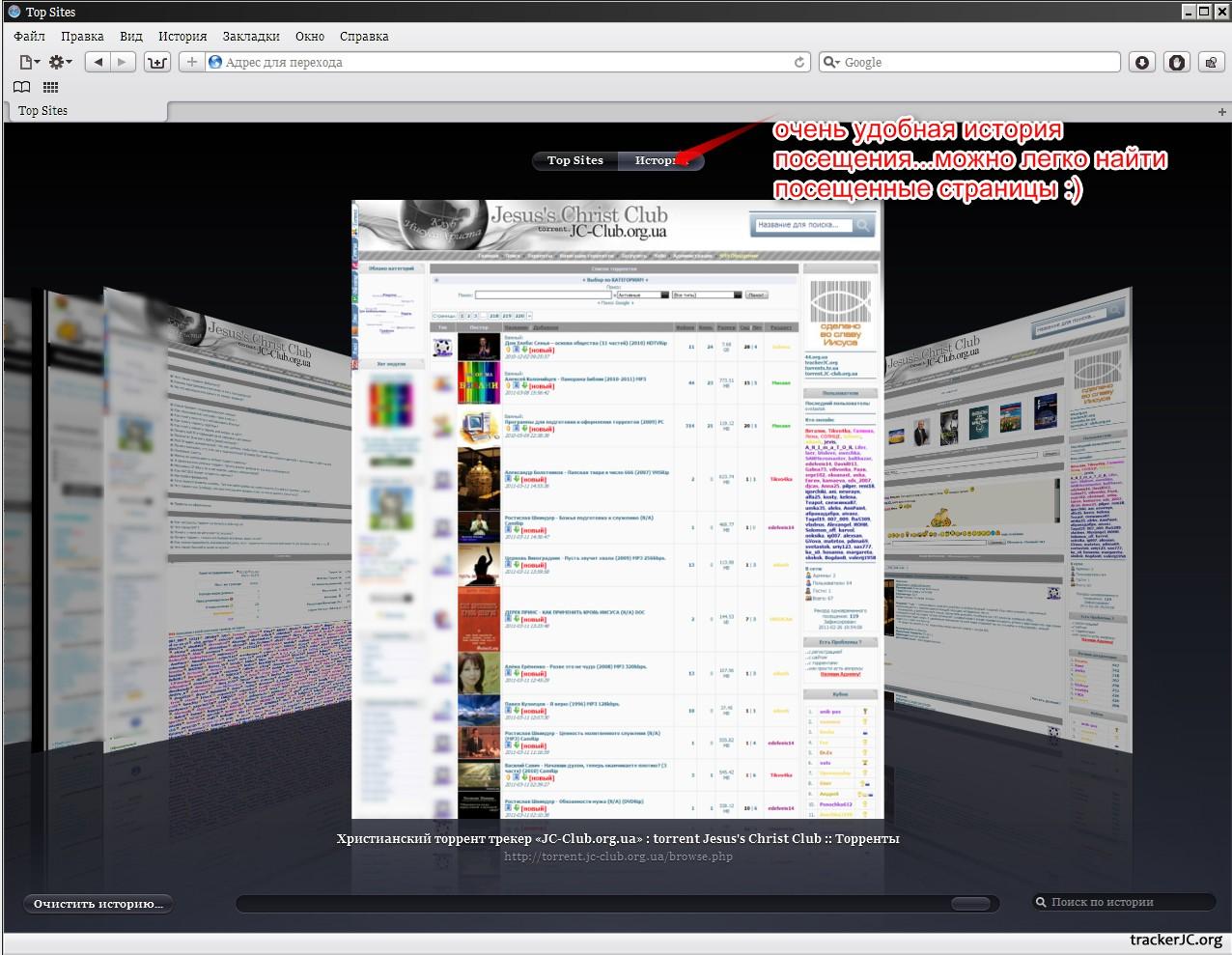Screen dimensions: 1232x955
Task: Click the forward navigation arrow
Action: pos(122,62)
